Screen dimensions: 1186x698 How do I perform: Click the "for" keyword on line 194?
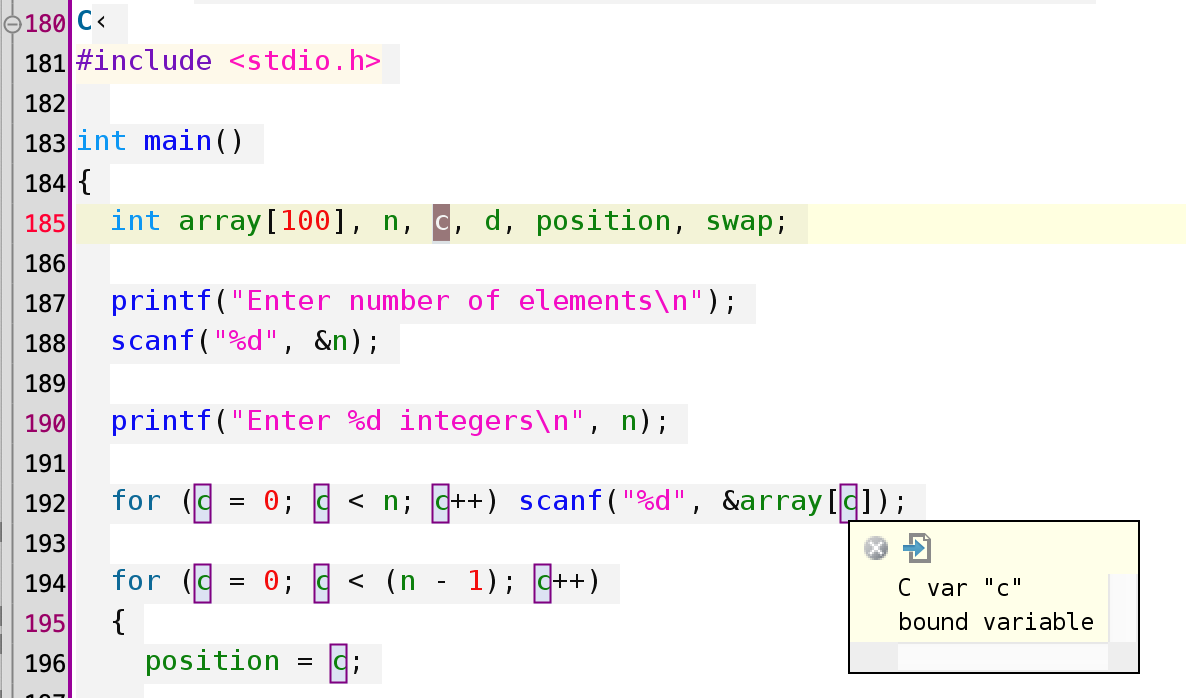[x=136, y=581]
